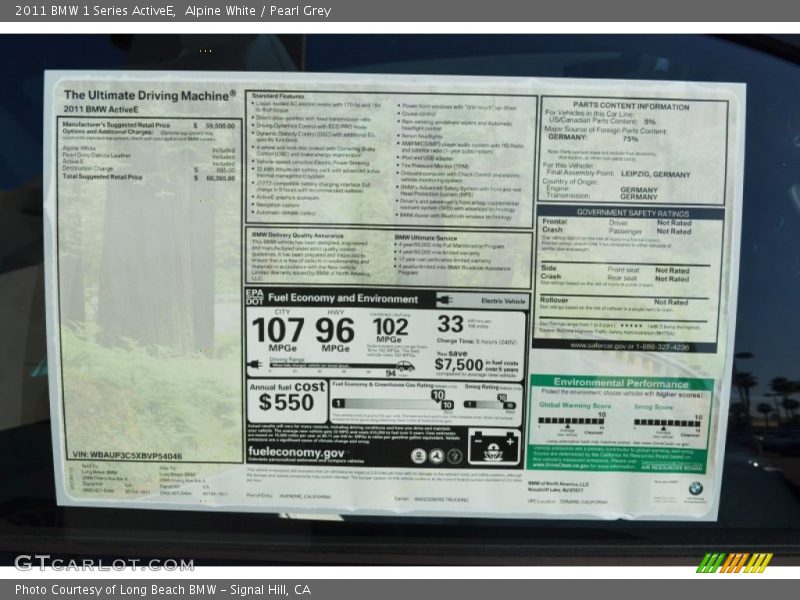Click the 96 highway MPGe figure
The width and height of the screenshot is (800, 600).
coord(335,330)
